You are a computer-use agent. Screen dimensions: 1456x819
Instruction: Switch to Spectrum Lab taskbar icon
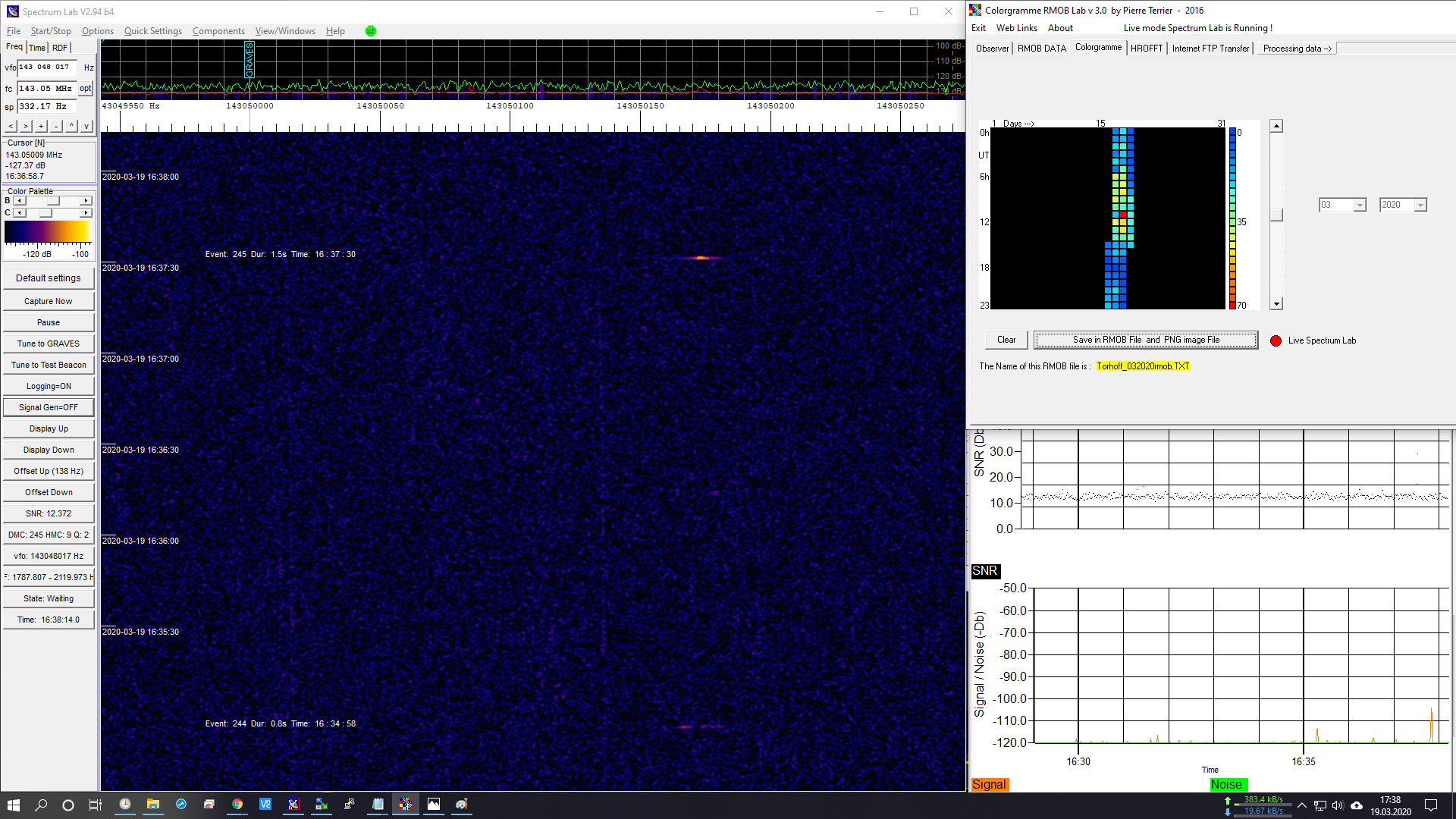click(x=293, y=805)
